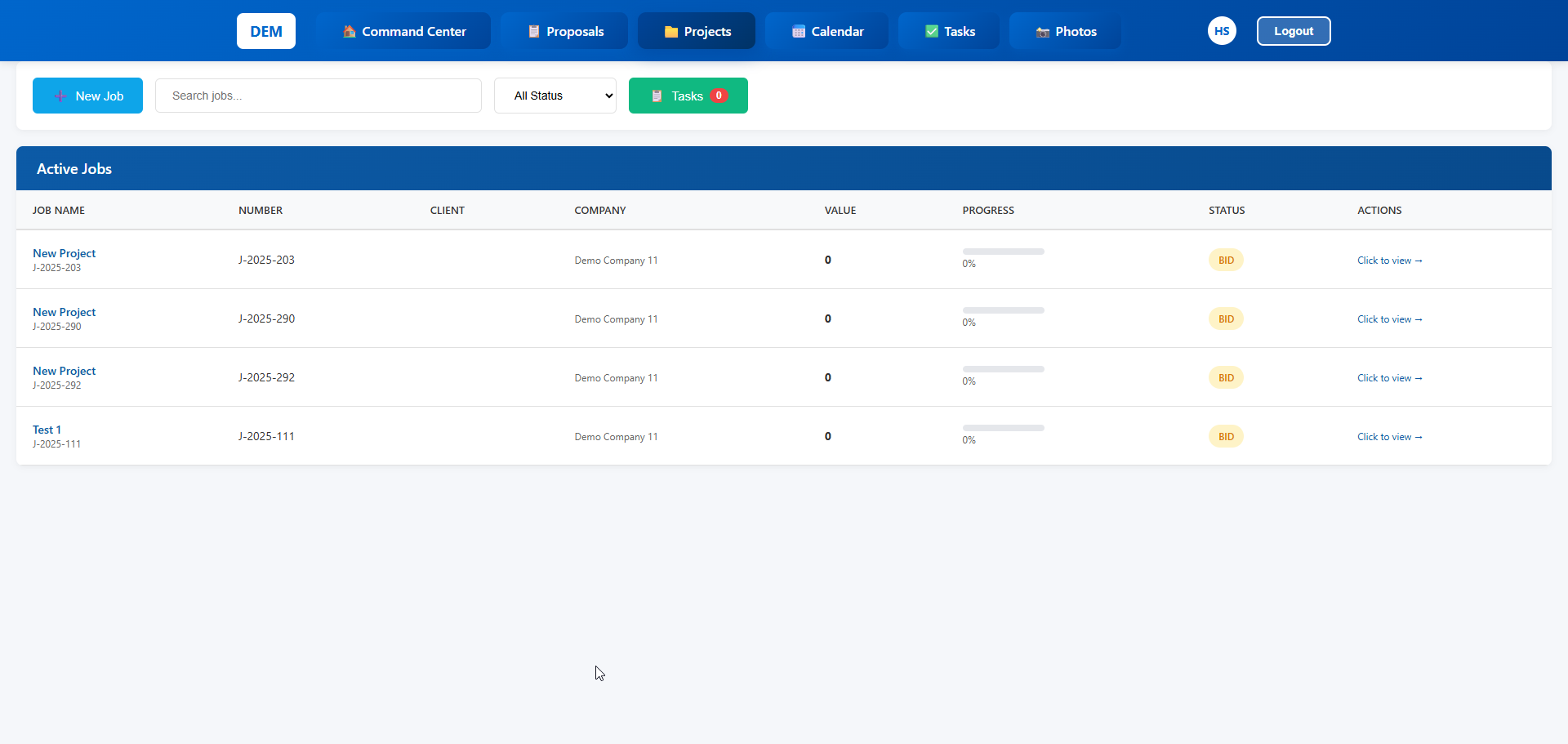This screenshot has height=744, width=1568.
Task: Open job Test 1 via its name link
Action: [x=47, y=430]
